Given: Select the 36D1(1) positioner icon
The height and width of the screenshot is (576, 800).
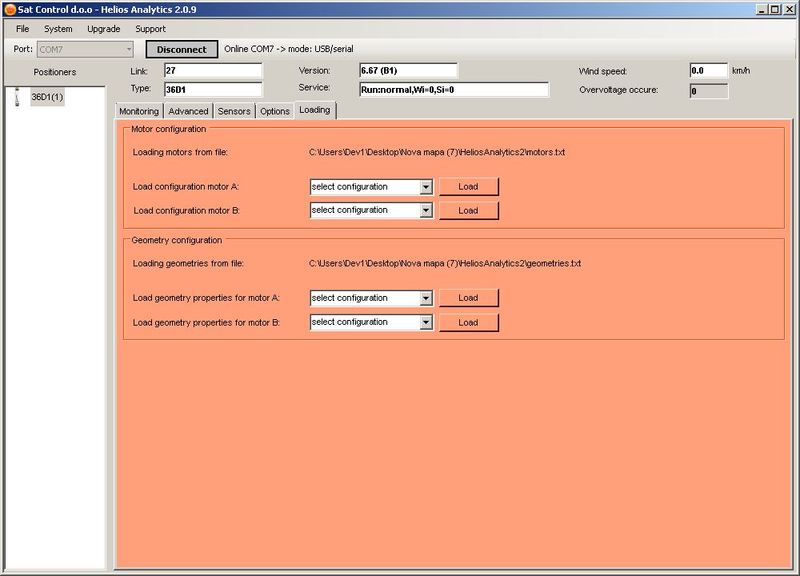Looking at the screenshot, I should coord(17,97).
